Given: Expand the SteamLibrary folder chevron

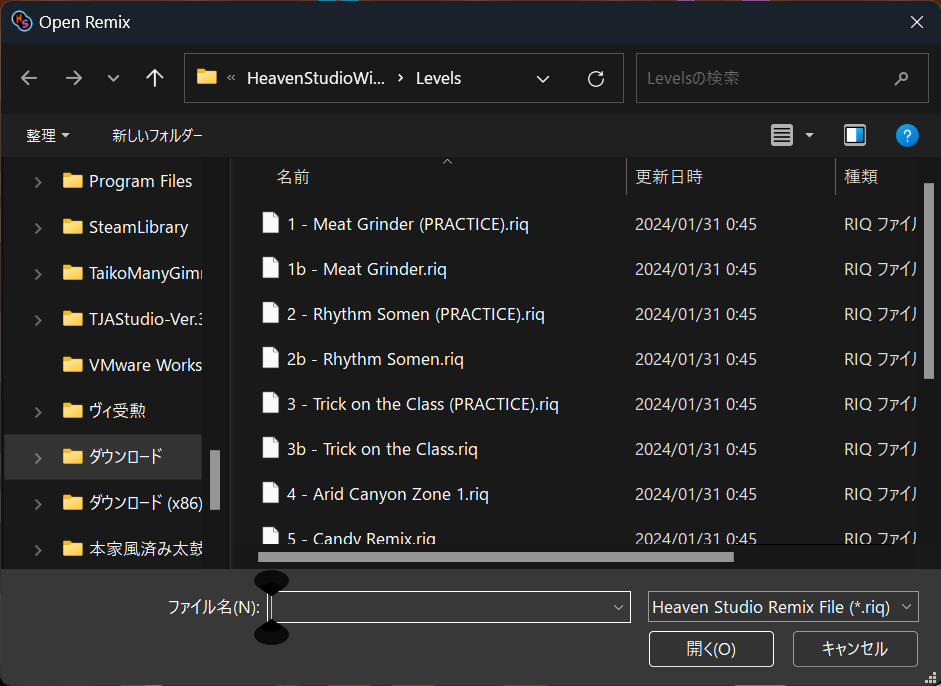Looking at the screenshot, I should point(38,227).
